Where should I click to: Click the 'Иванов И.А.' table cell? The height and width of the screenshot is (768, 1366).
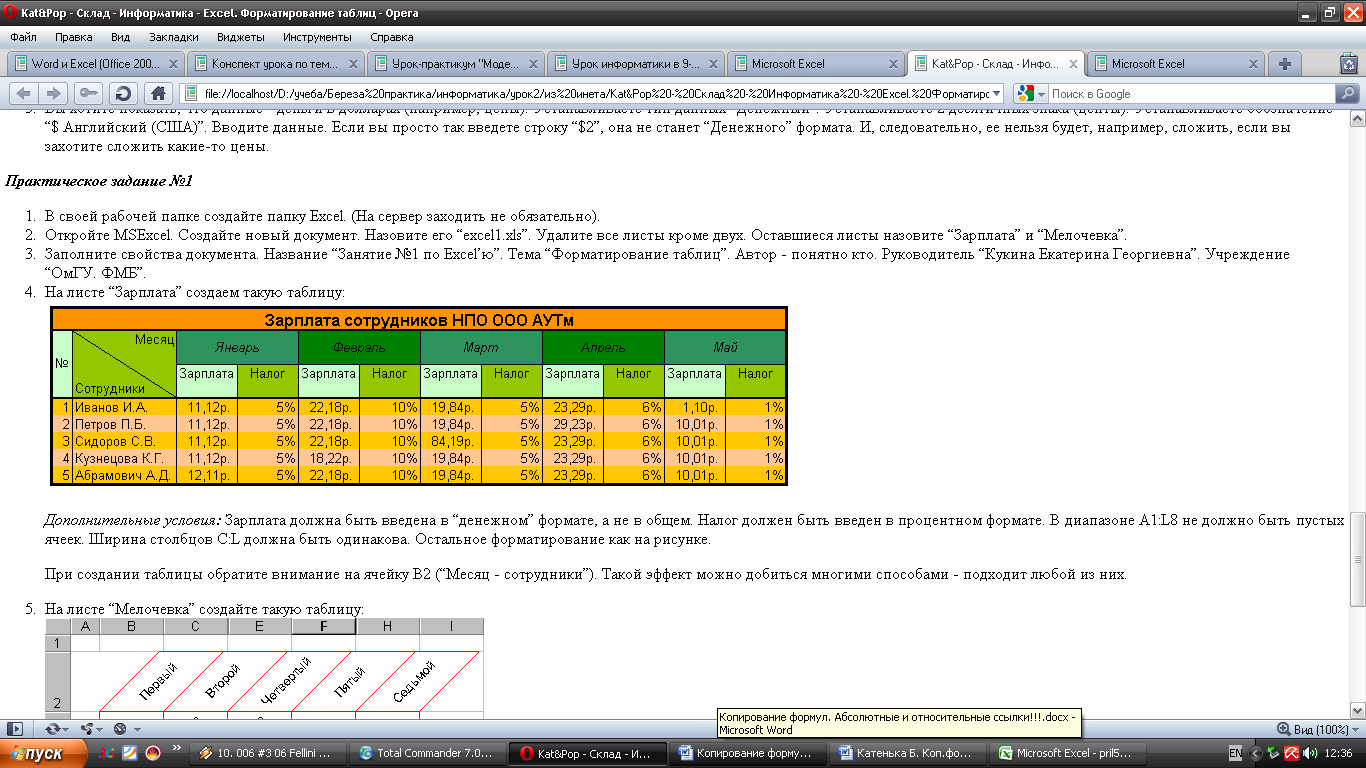pyautogui.click(x=124, y=408)
